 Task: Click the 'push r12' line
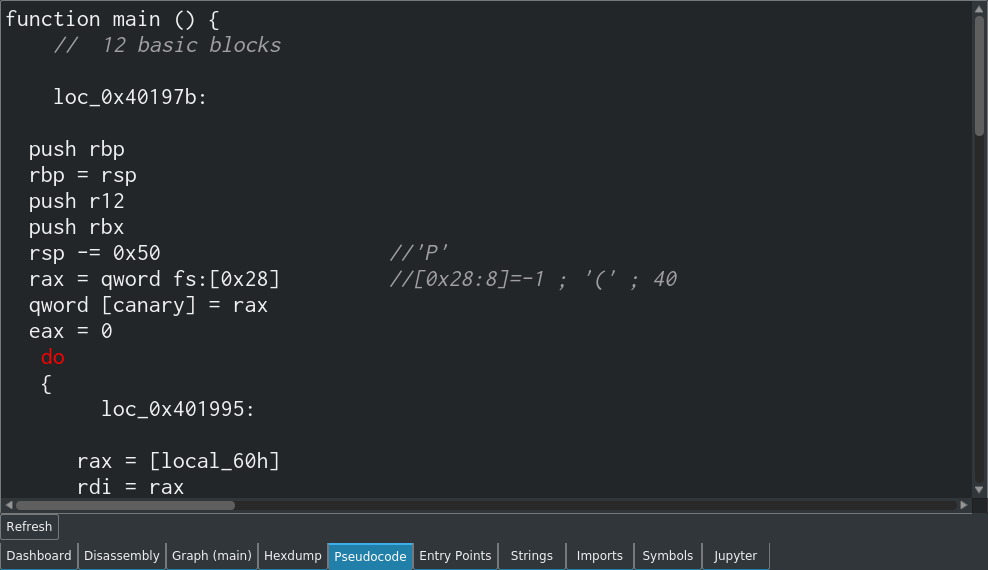pos(76,201)
